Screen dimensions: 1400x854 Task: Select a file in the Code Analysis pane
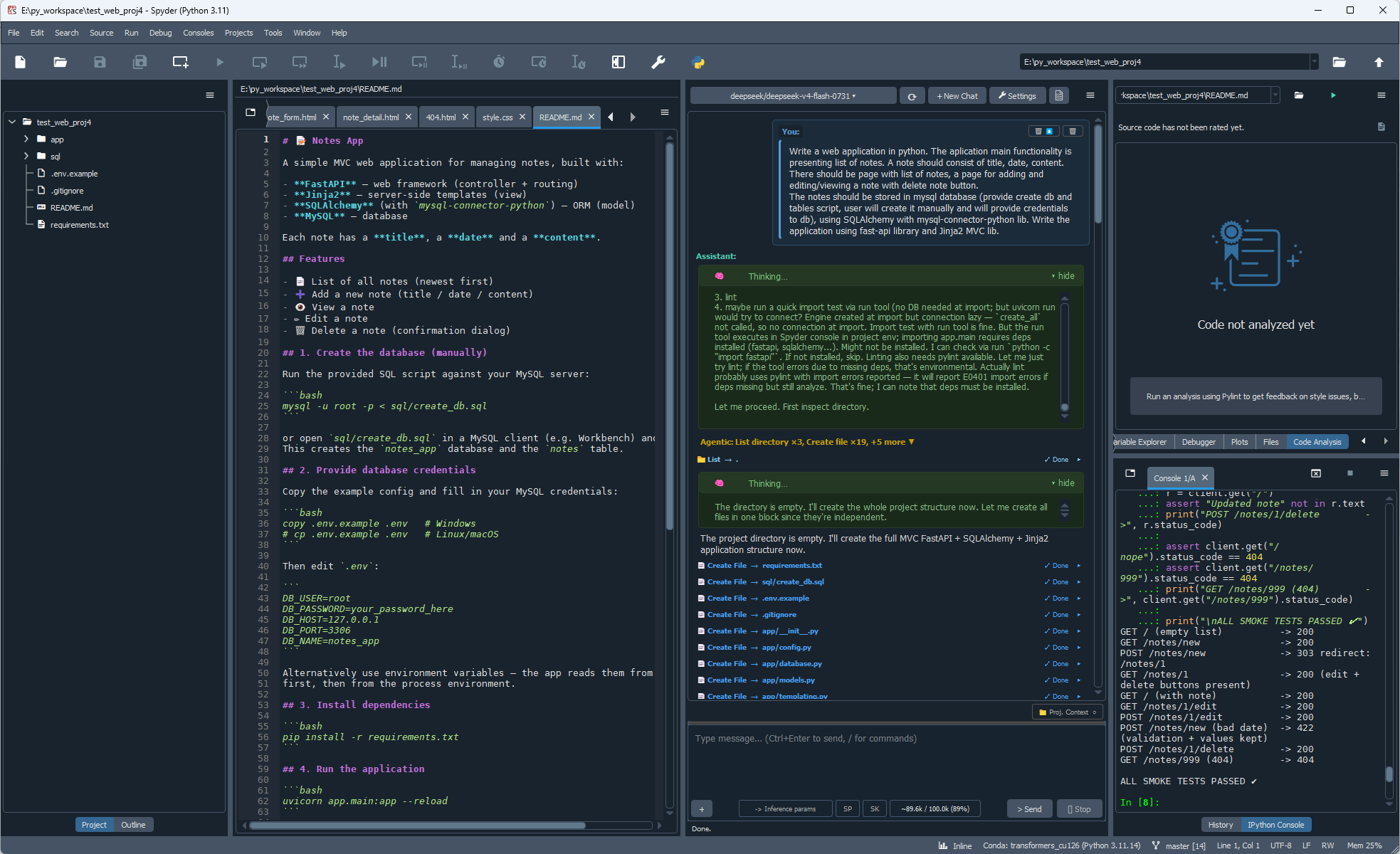[1299, 95]
